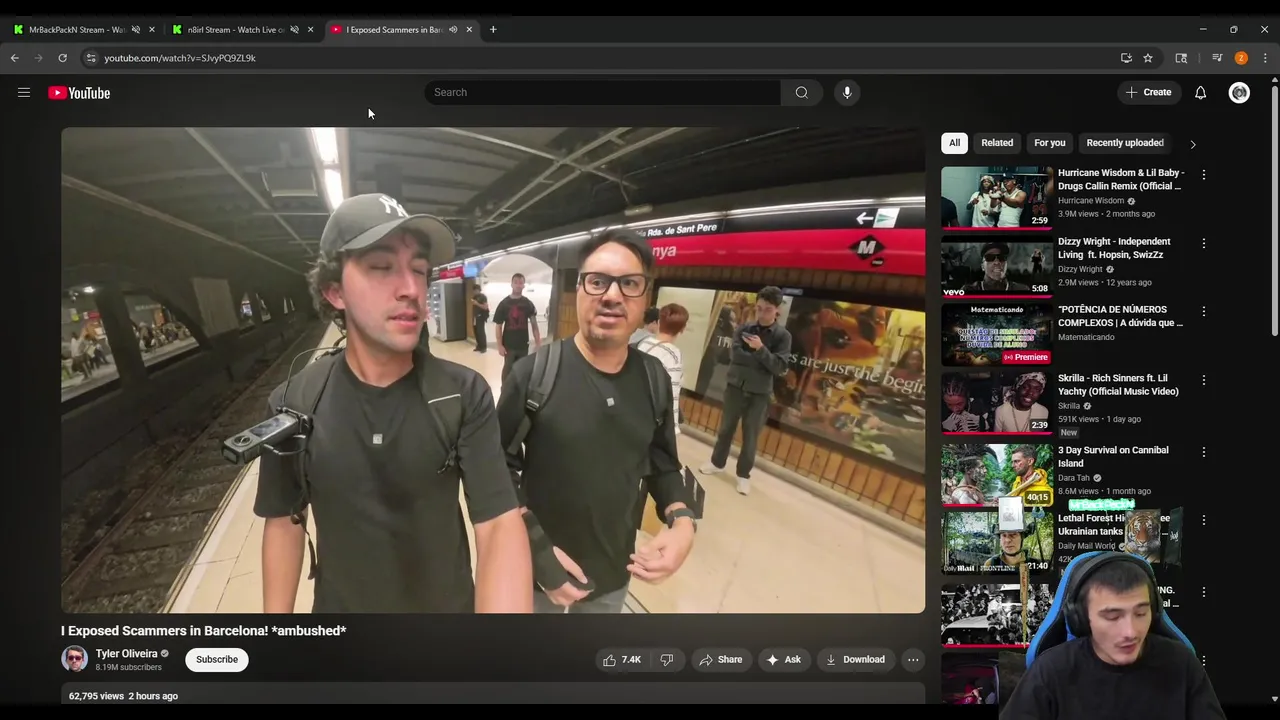Open options menu for Potência de Números video
The image size is (1280, 720).
[x=1204, y=311]
